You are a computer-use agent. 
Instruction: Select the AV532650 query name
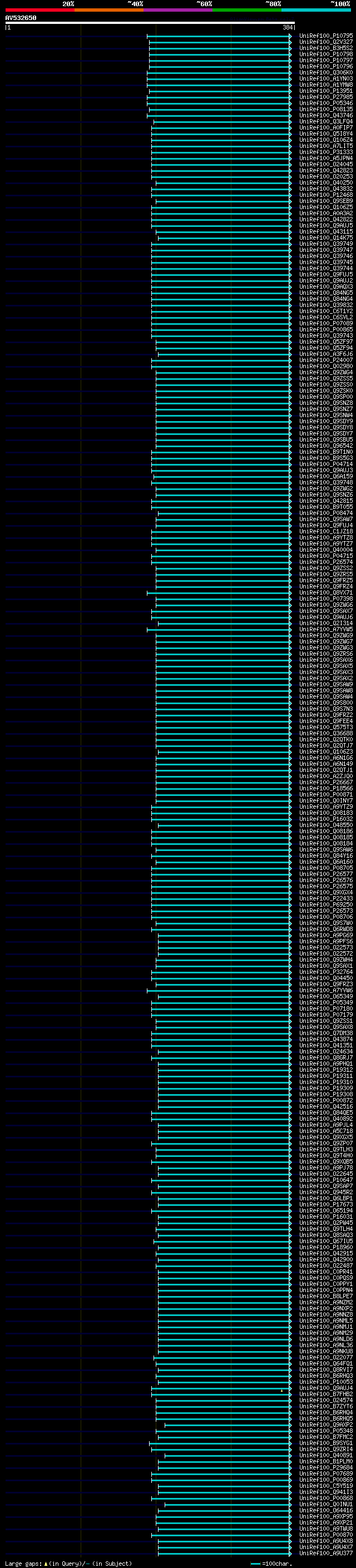tap(21, 18)
